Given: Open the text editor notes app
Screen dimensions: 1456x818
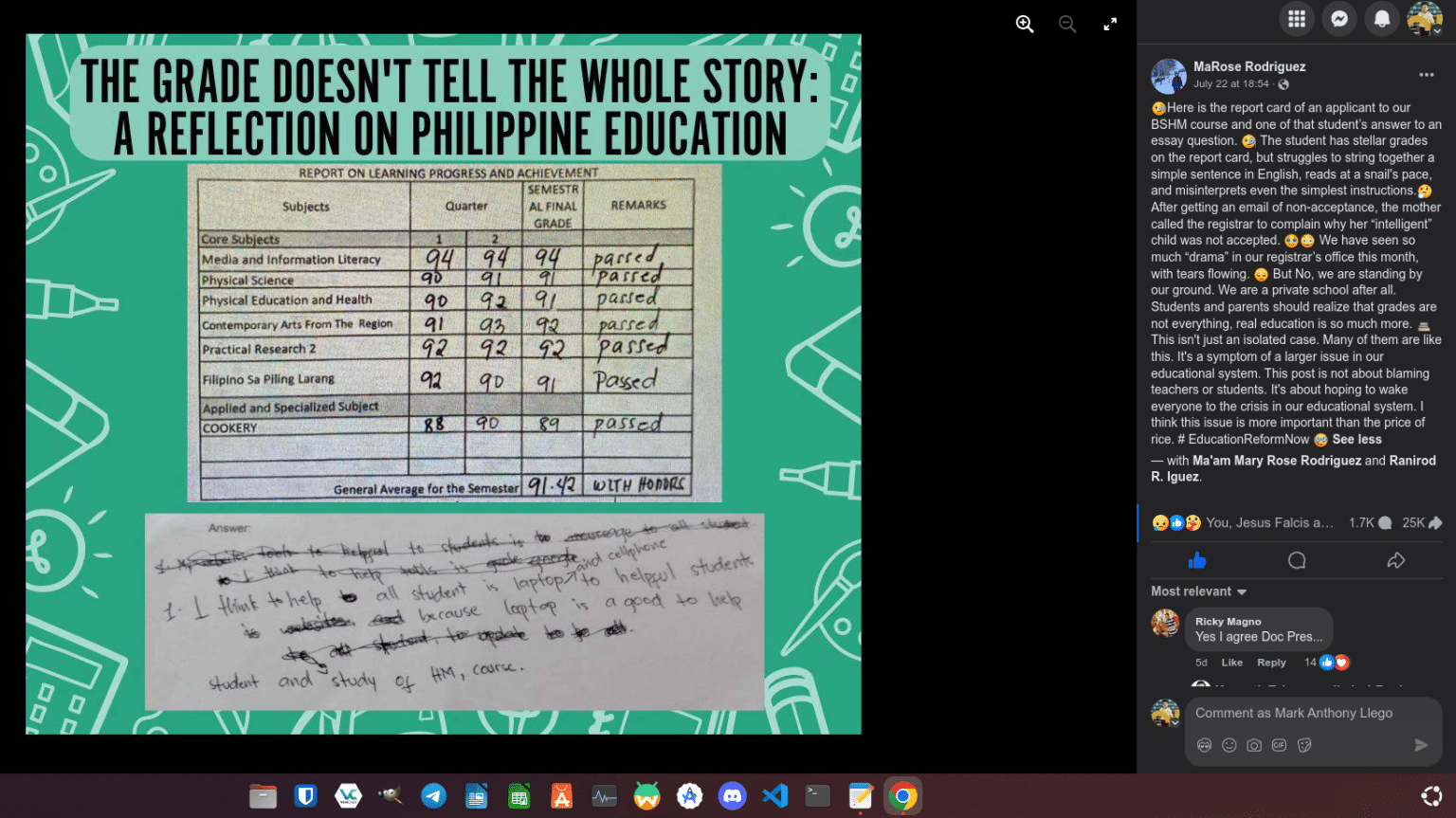Looking at the screenshot, I should 860,796.
